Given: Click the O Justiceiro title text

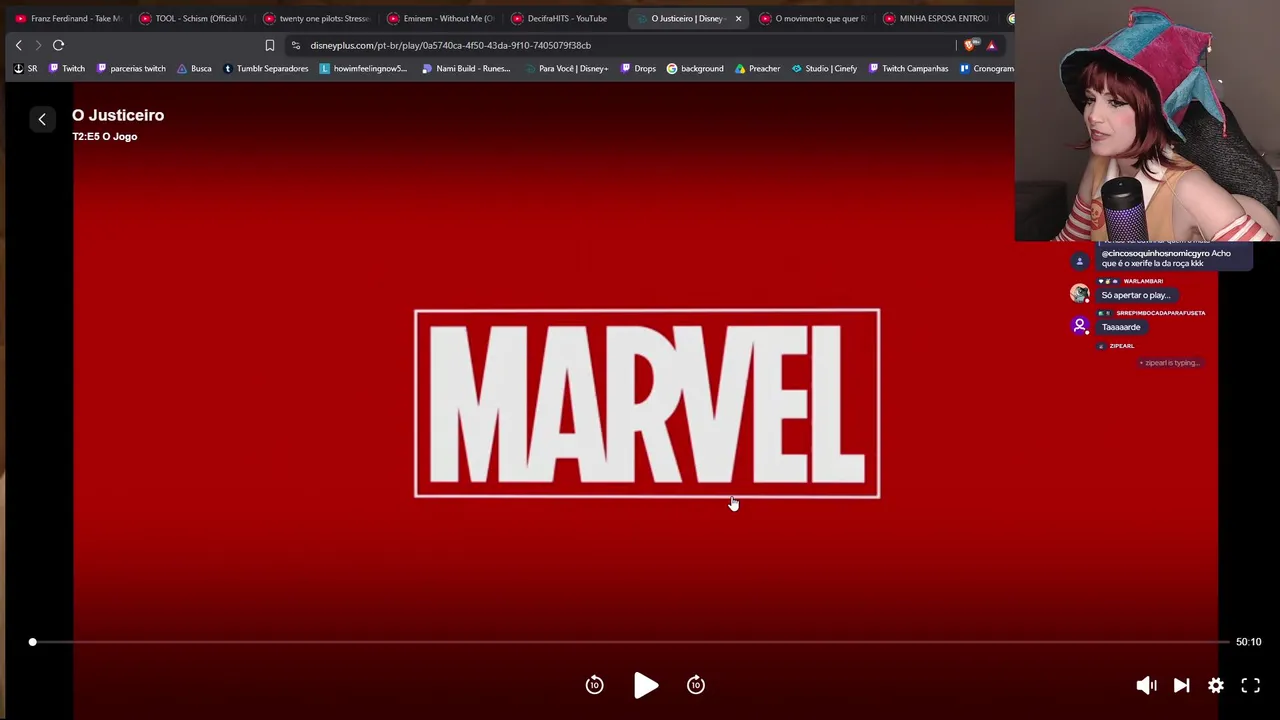Looking at the screenshot, I should pos(118,115).
